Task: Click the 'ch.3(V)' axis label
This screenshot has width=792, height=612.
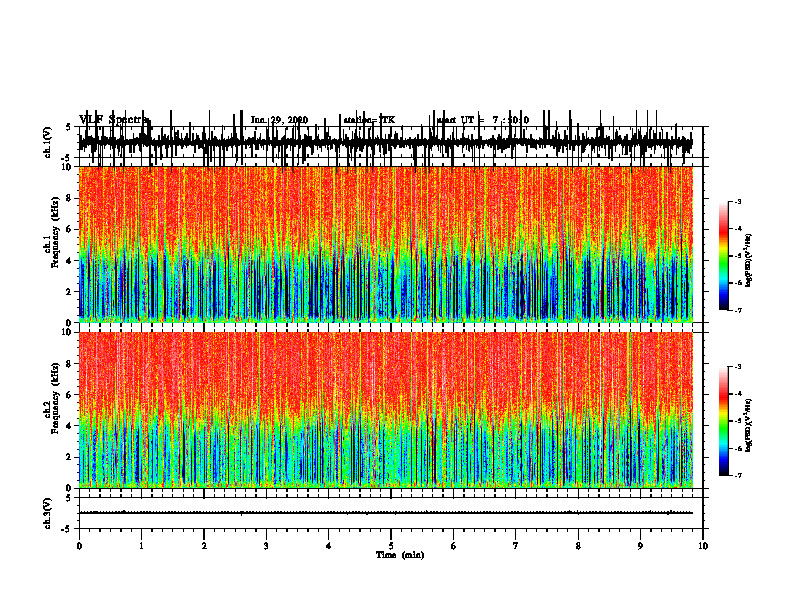Action: click(x=48, y=514)
